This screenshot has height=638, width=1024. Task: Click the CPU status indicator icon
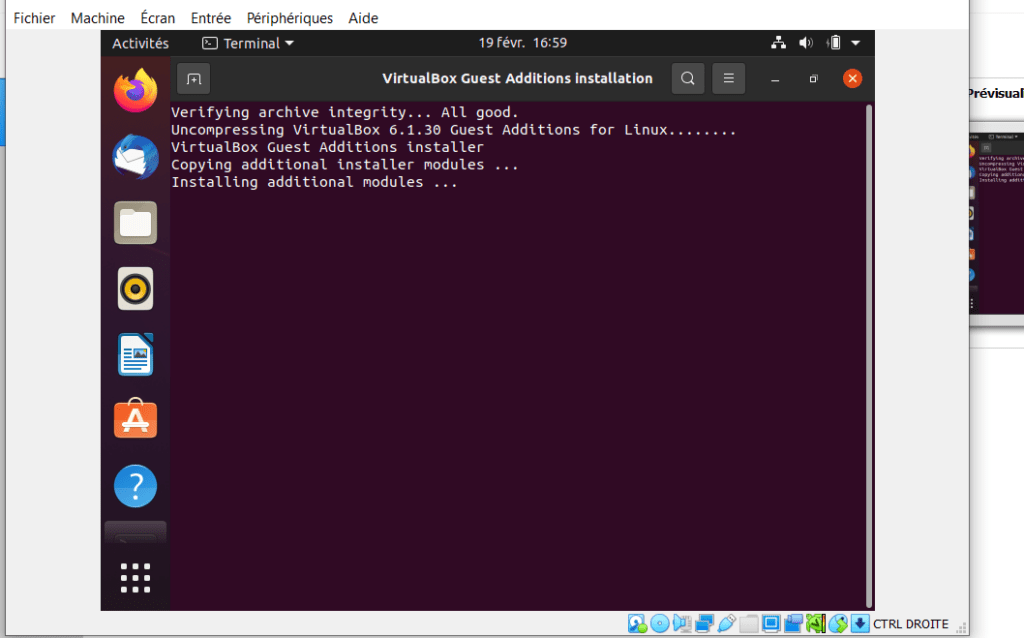(x=815, y=624)
